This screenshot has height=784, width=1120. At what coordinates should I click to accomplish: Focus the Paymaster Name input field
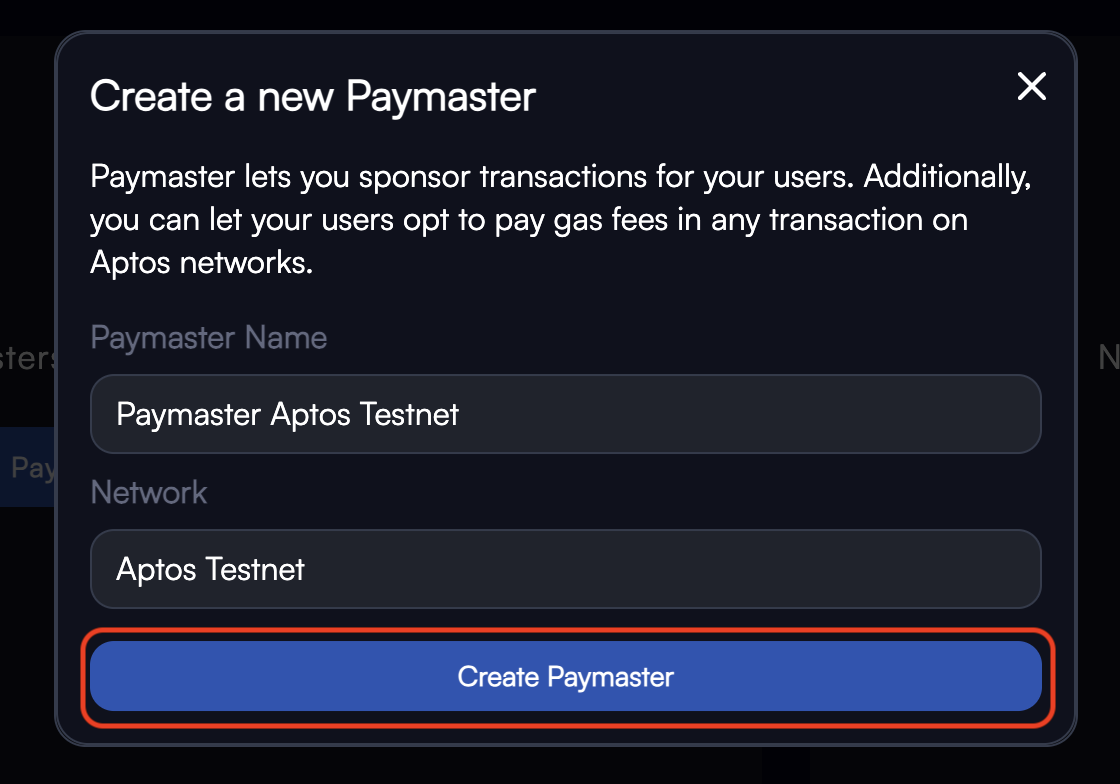pyautogui.click(x=566, y=414)
